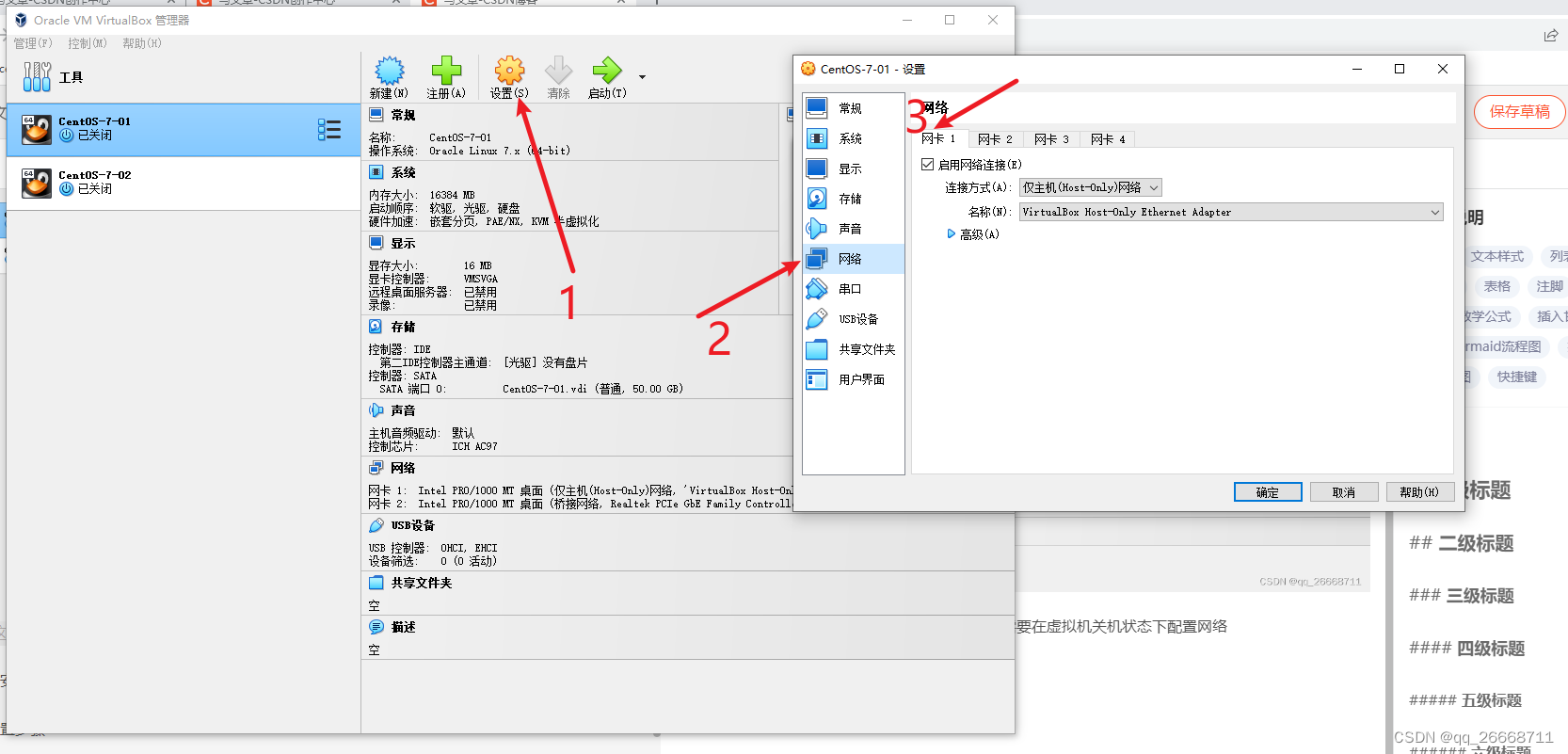Click the share icon in the browser window
1568x754 pixels.
pyautogui.click(x=1551, y=36)
